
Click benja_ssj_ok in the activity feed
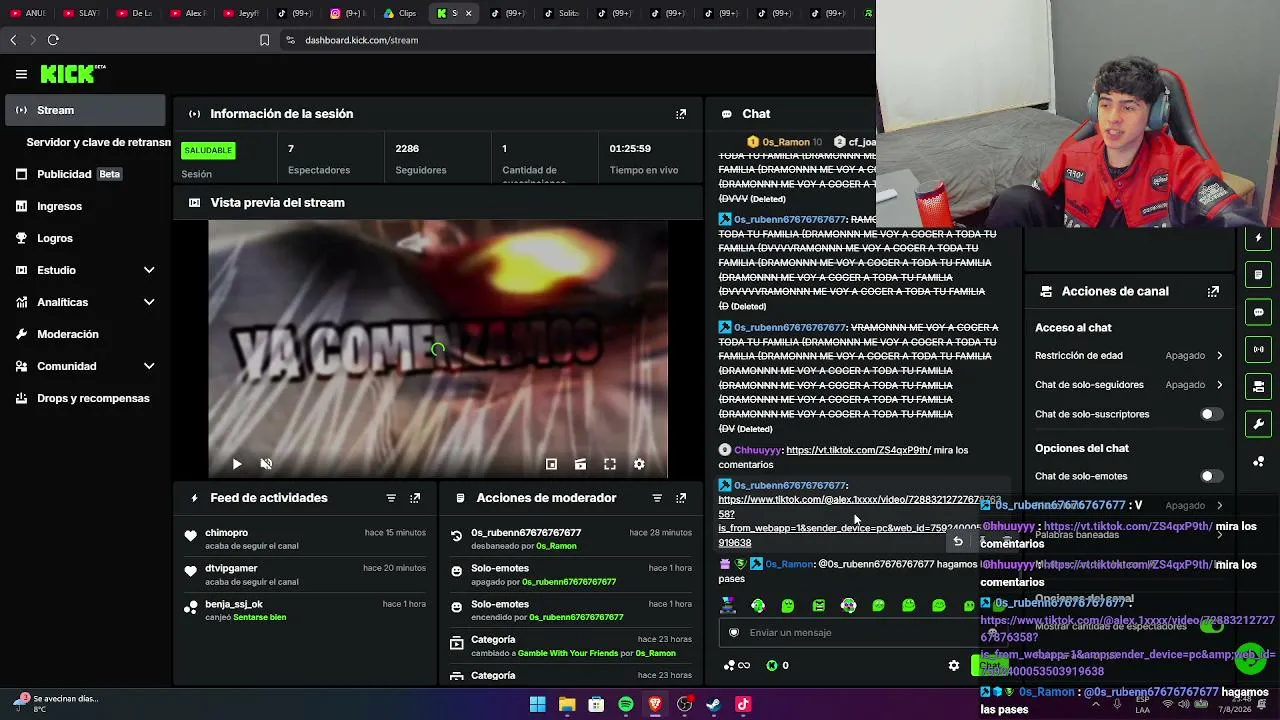tap(234, 605)
